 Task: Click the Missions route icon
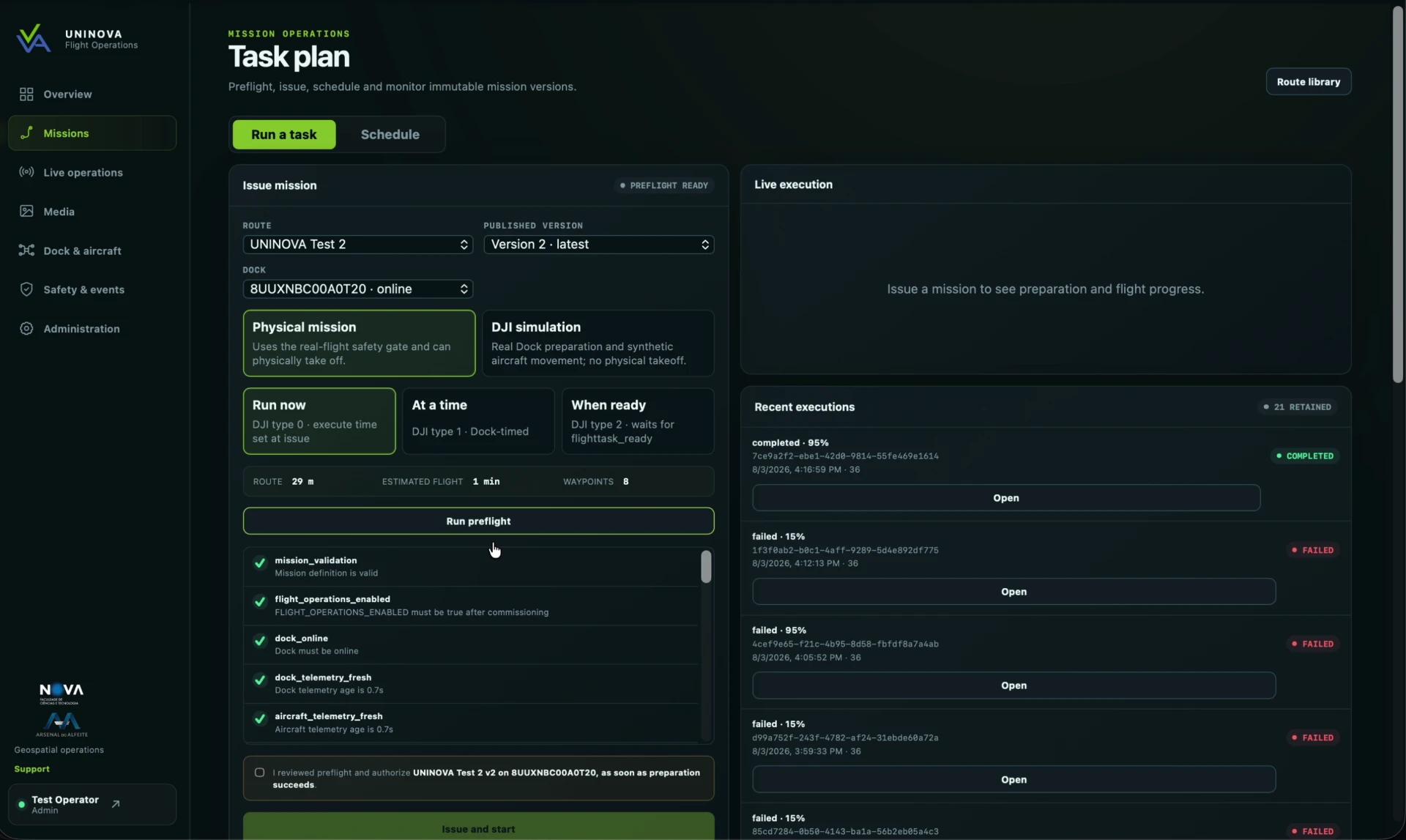[26, 133]
